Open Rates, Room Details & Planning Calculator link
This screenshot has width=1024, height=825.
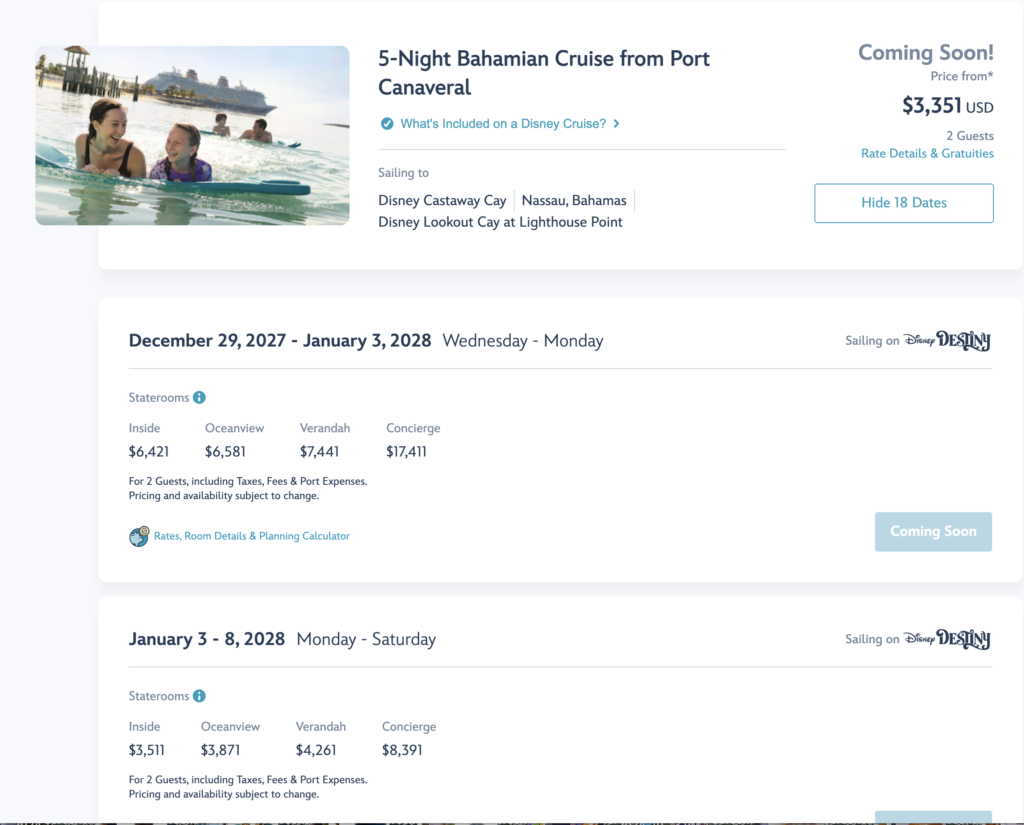pyautogui.click(x=251, y=536)
